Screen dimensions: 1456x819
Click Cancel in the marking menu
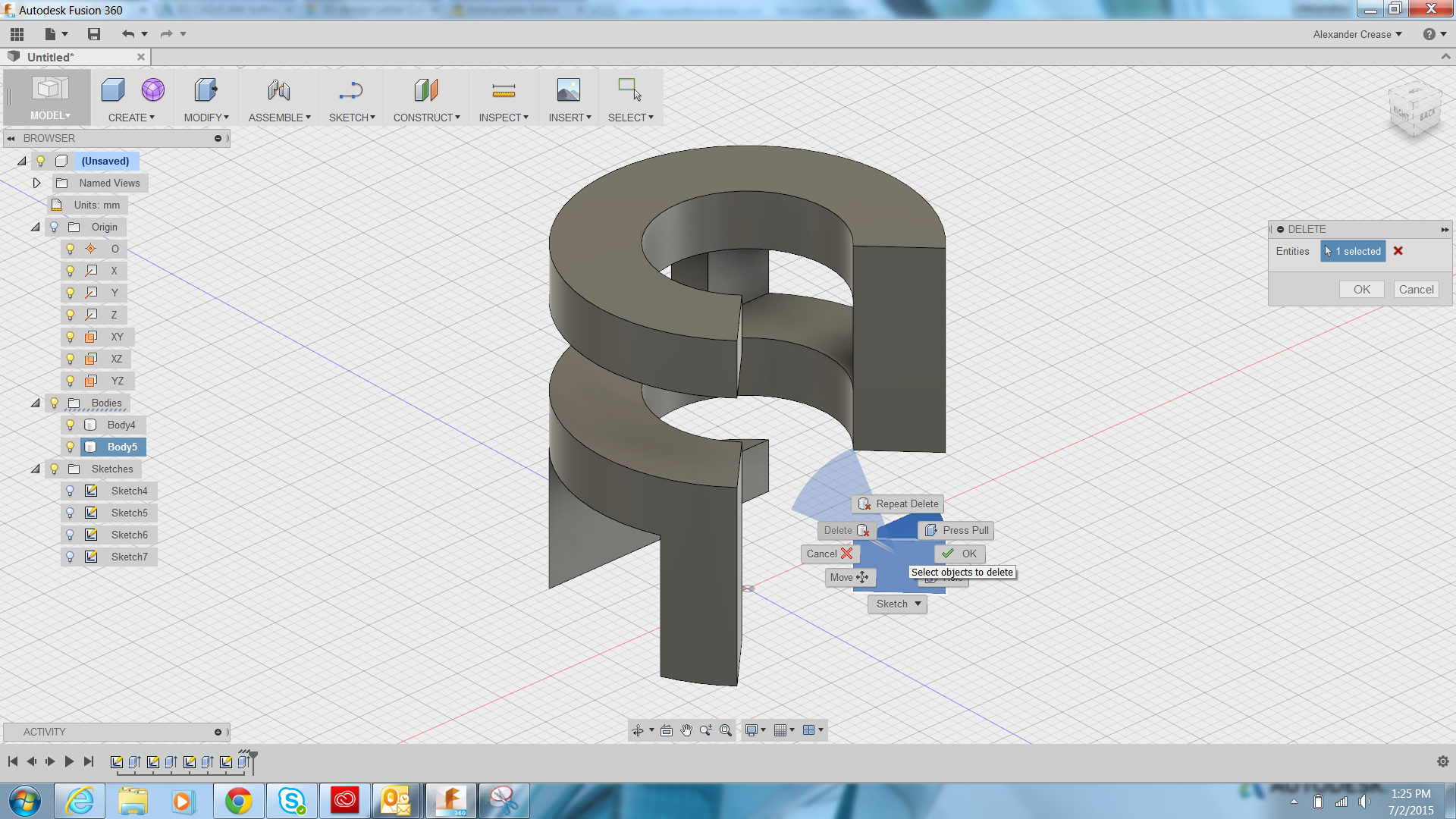click(830, 554)
